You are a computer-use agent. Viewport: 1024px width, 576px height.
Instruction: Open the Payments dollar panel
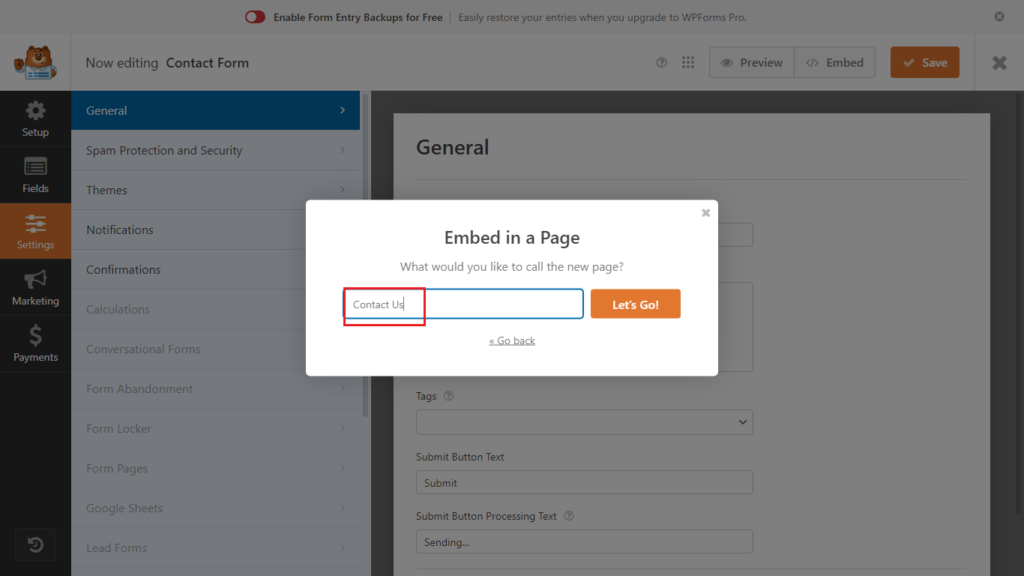coord(35,343)
